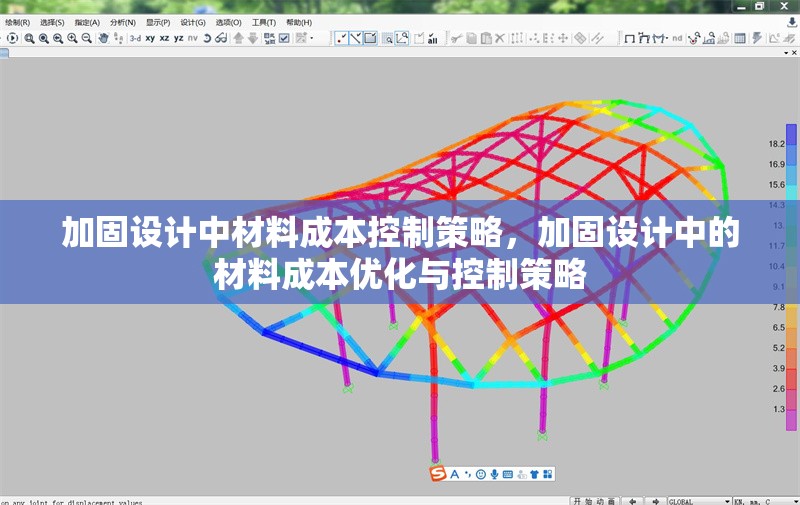Open the 工具(T) menu
Image resolution: width=800 pixels, height=505 pixels.
point(264,22)
